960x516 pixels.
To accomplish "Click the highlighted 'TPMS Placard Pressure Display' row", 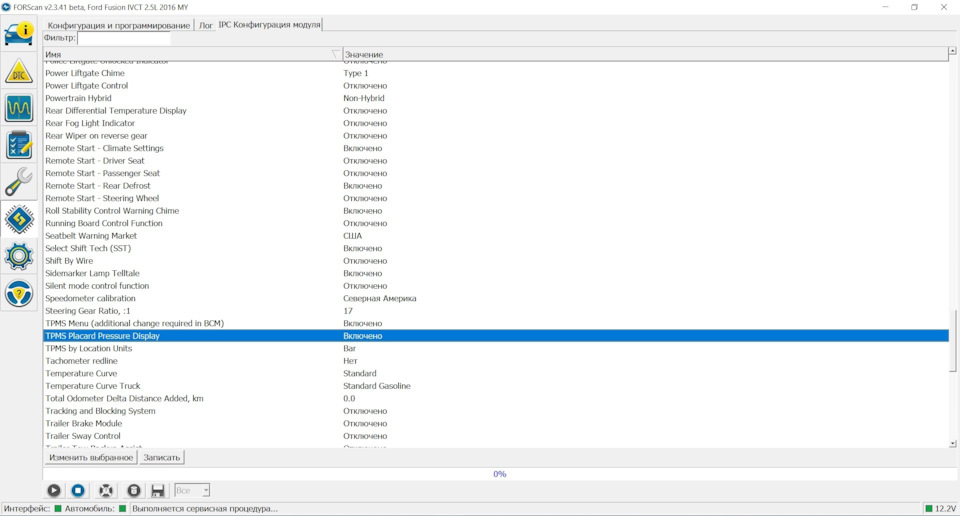I will [x=496, y=335].
